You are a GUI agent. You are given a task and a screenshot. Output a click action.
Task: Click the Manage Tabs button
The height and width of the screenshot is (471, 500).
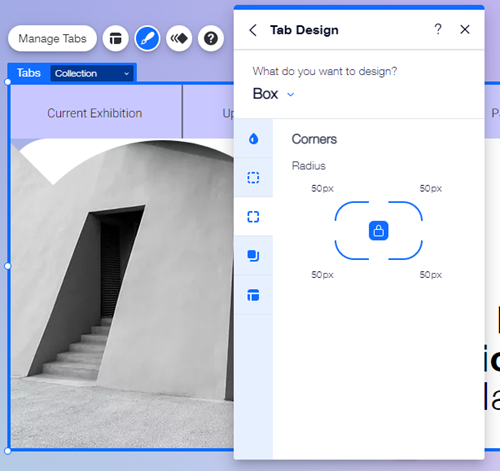coord(52,39)
